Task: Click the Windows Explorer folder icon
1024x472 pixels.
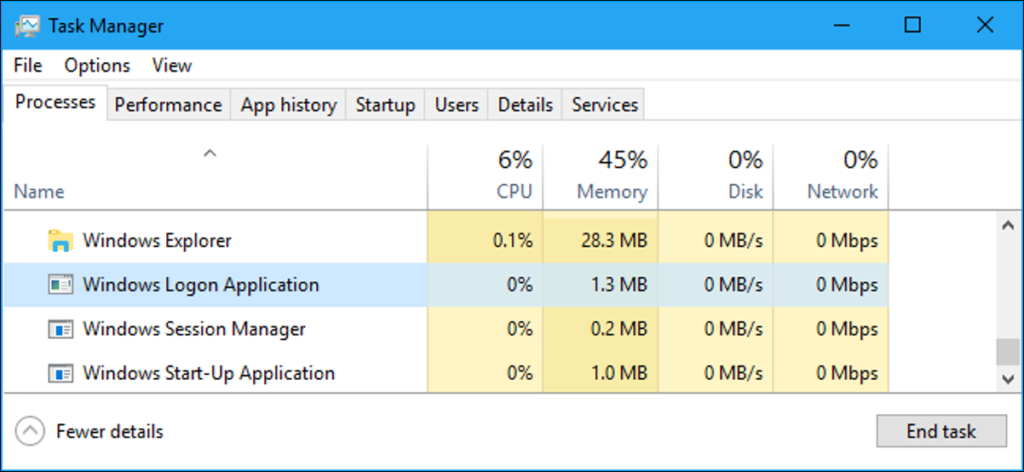Action: [x=60, y=241]
